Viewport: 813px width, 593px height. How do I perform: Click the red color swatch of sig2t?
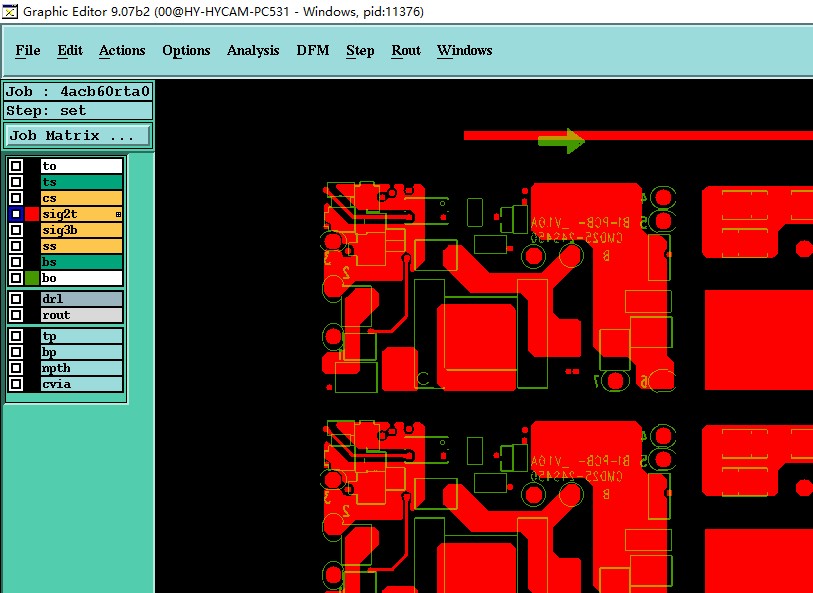point(32,214)
